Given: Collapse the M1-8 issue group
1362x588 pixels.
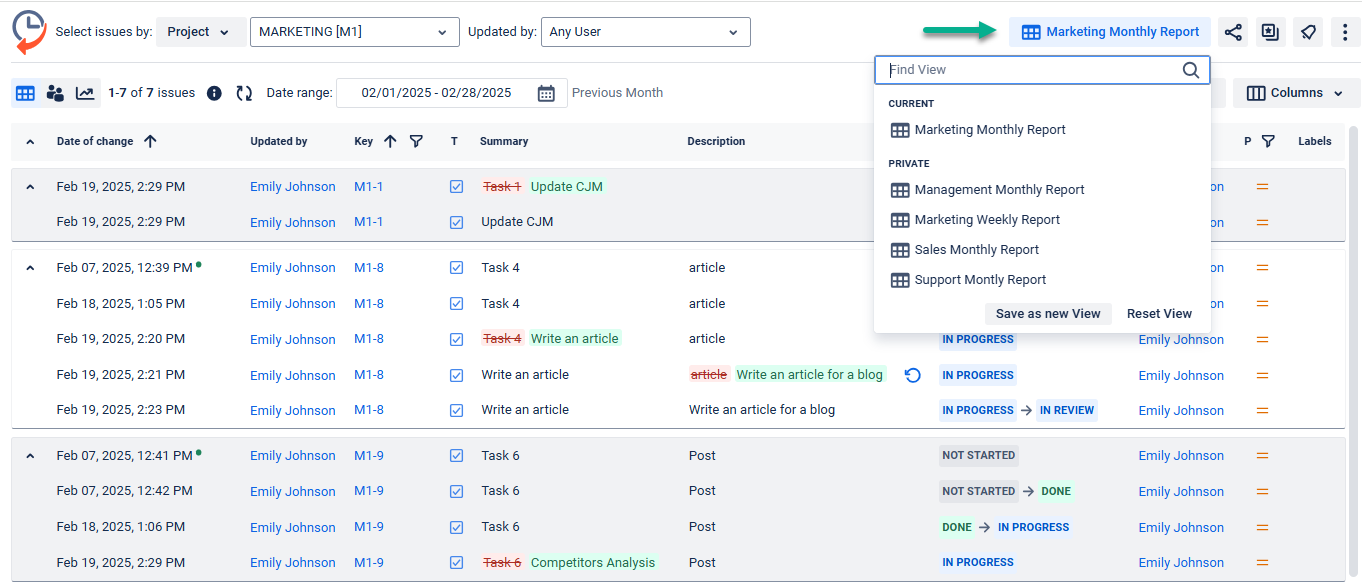Looking at the screenshot, I should click(x=30, y=268).
